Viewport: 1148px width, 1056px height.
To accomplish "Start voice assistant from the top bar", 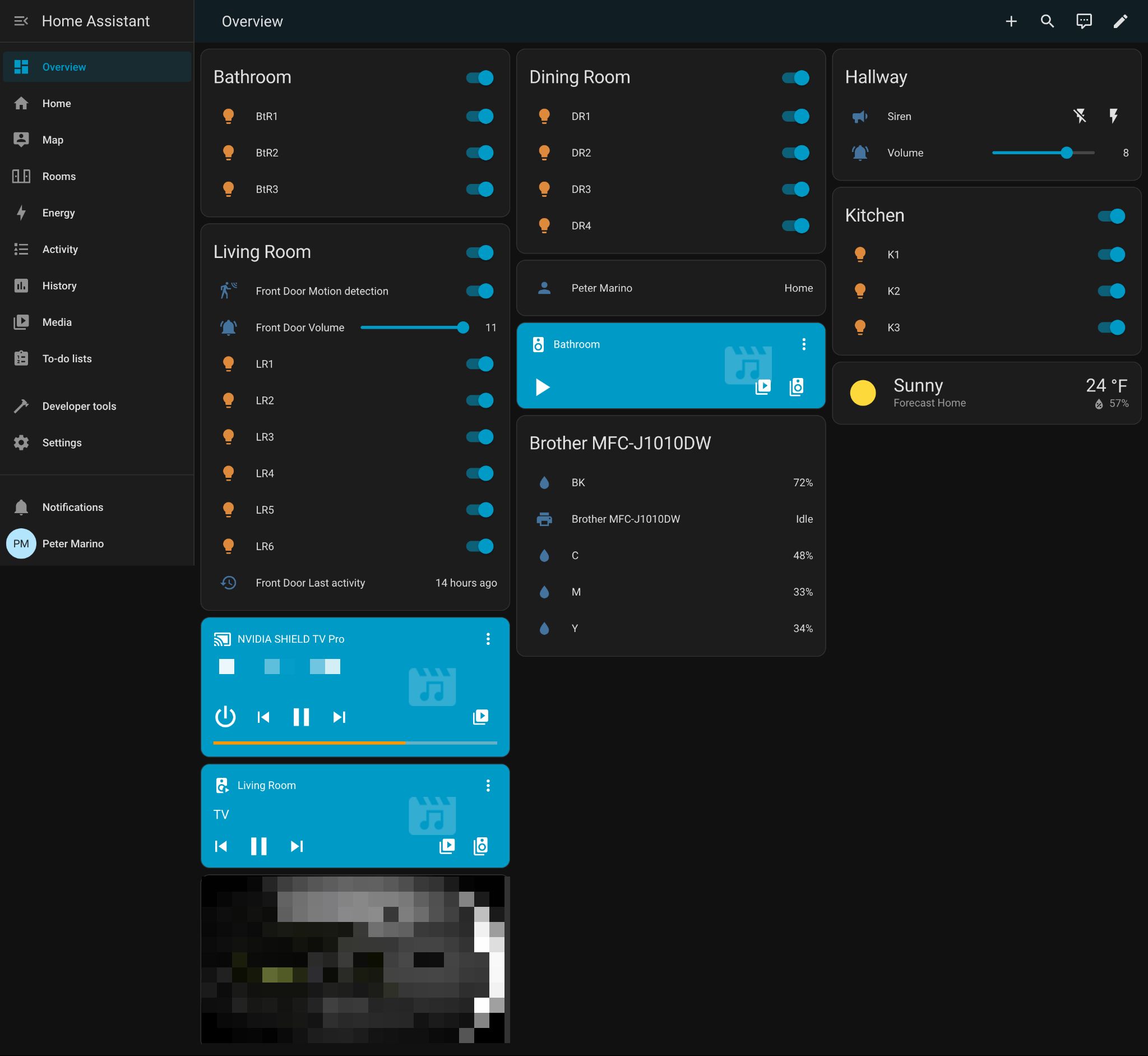I will (x=1084, y=21).
